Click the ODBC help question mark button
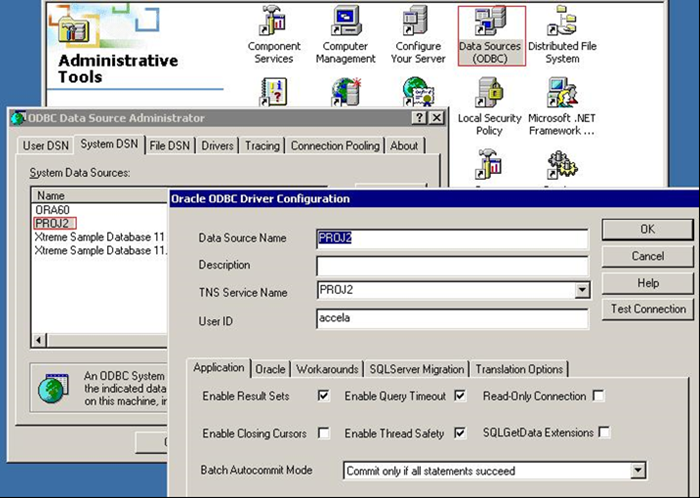 pyautogui.click(x=418, y=118)
